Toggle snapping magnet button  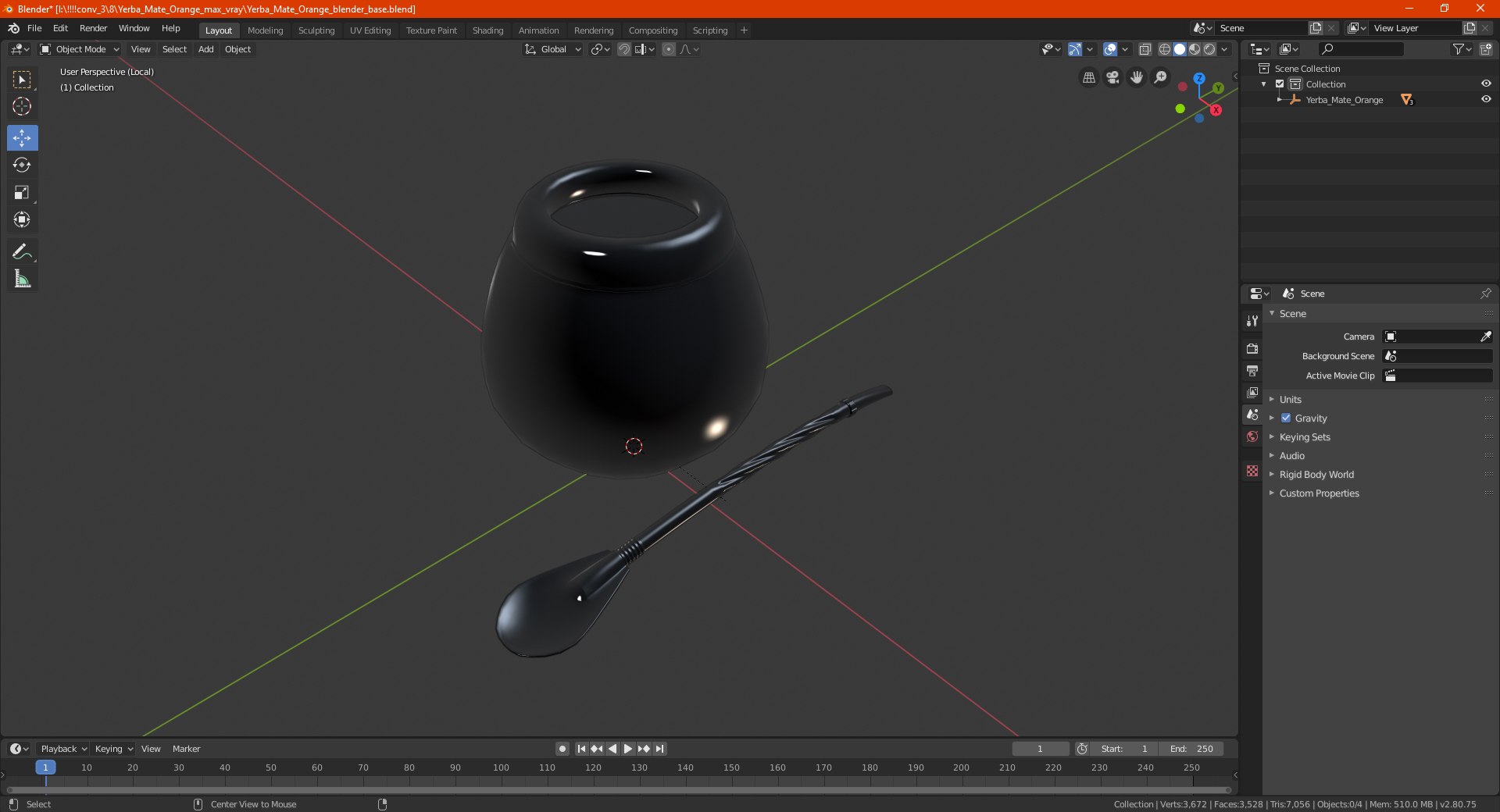pos(623,49)
